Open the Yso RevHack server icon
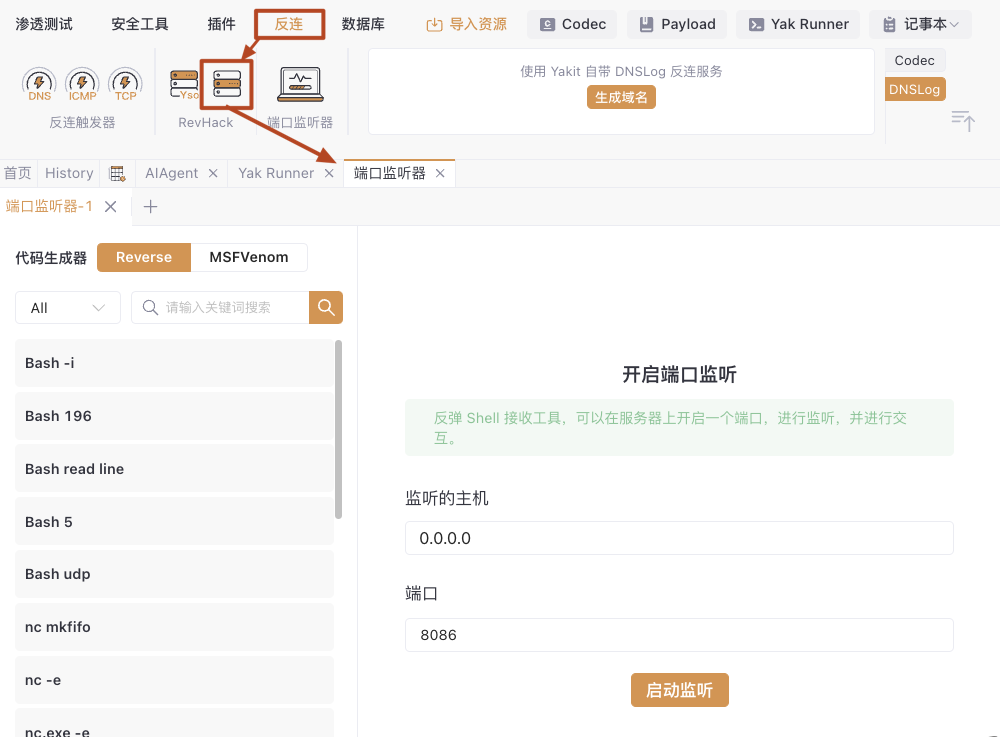The image size is (1000, 737). (x=184, y=85)
